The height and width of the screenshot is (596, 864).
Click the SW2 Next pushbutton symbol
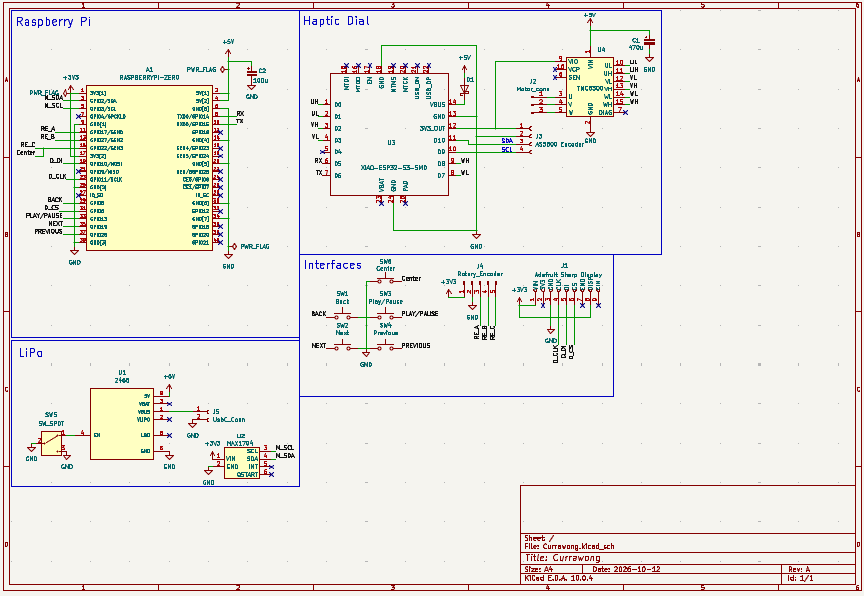[x=342, y=348]
